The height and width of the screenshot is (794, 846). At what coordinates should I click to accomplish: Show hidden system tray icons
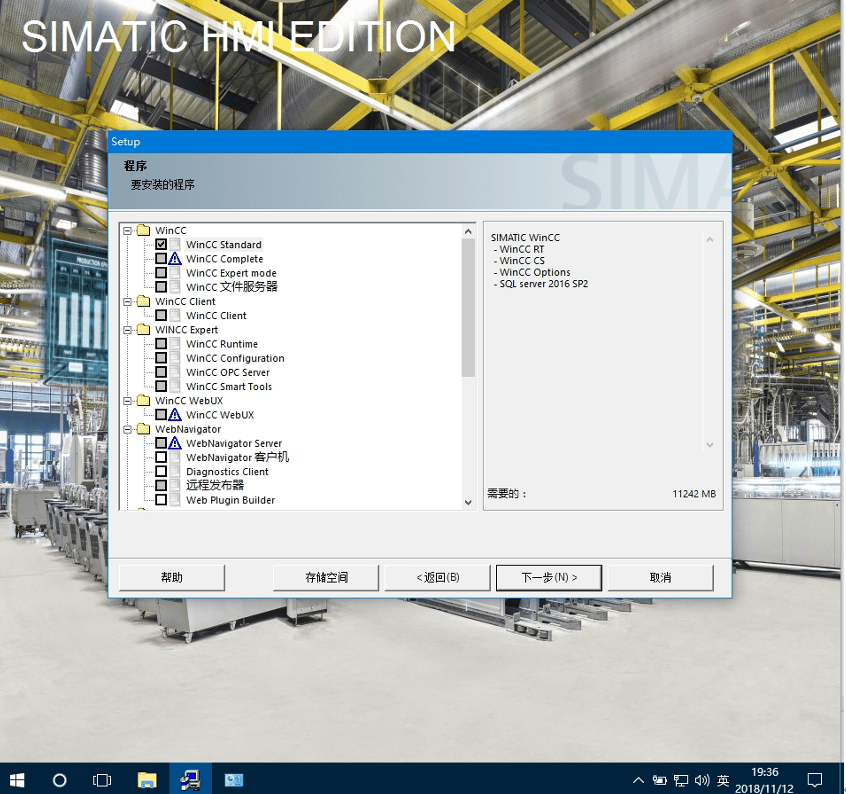pos(638,781)
